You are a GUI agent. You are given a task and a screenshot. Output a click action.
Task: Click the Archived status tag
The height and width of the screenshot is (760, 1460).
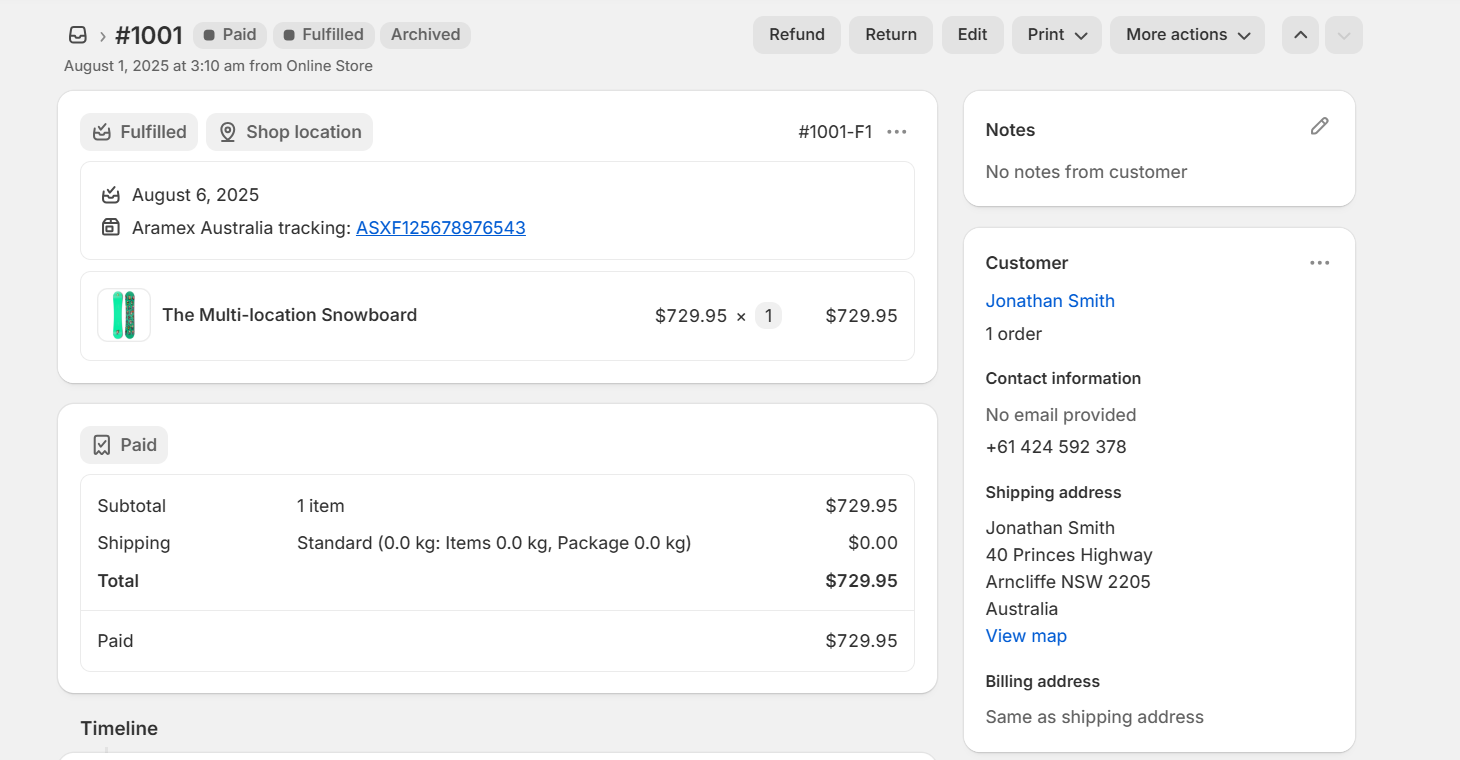(x=425, y=35)
